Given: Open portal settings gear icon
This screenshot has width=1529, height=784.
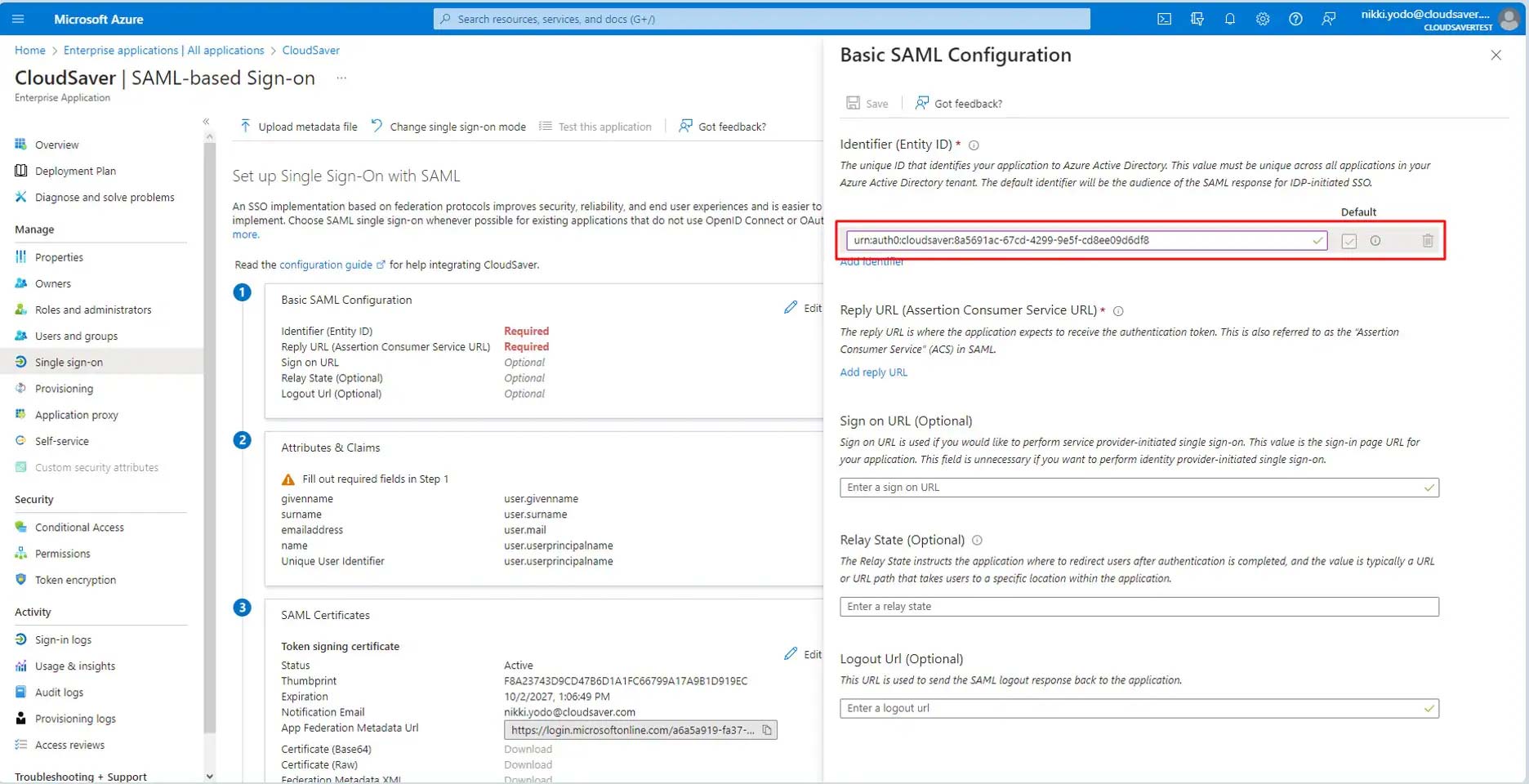Looking at the screenshot, I should tap(1263, 19).
